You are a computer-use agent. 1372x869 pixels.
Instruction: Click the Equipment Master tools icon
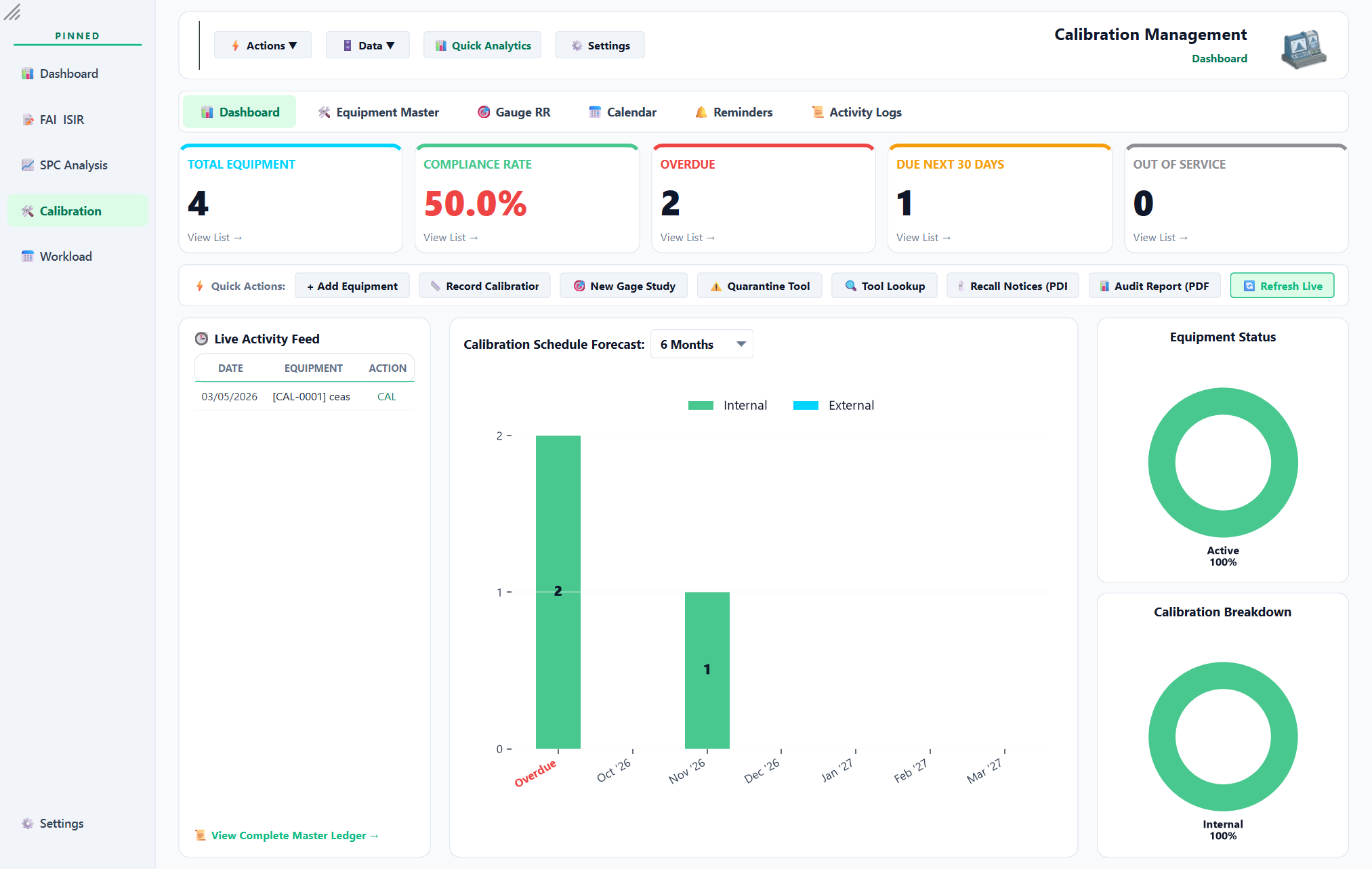point(325,112)
